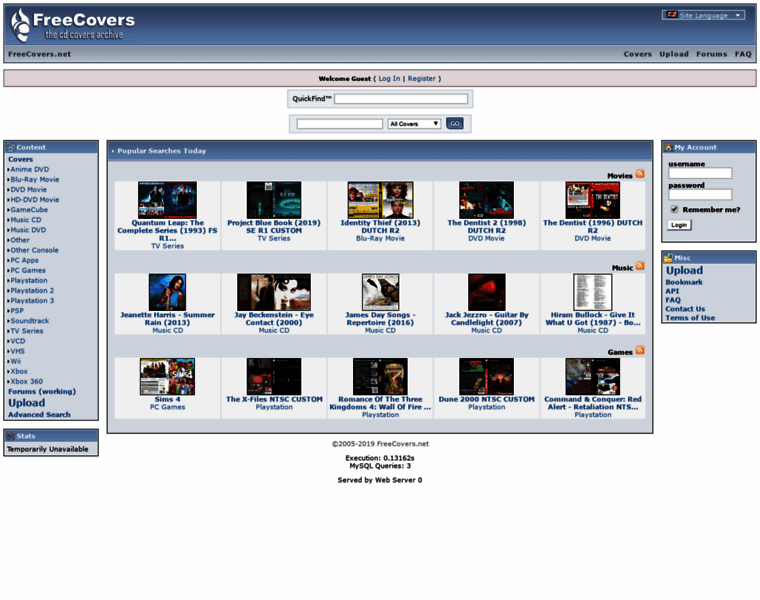This screenshot has width=760, height=600.
Task: Click the flag icon in Site Language
Action: point(671,15)
